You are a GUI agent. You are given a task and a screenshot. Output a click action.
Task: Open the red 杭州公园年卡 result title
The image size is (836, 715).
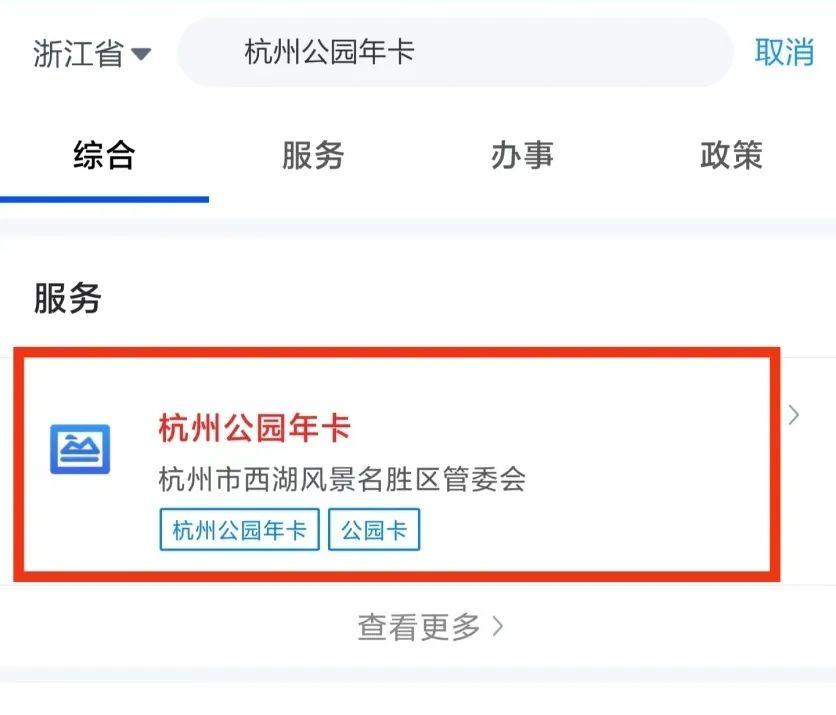click(255, 428)
